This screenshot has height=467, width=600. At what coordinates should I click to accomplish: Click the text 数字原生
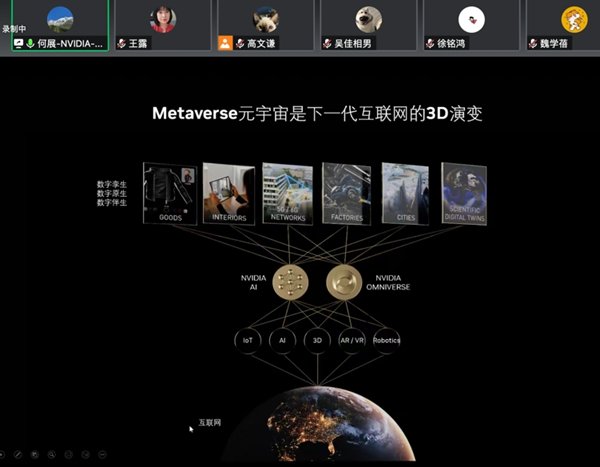112,193
